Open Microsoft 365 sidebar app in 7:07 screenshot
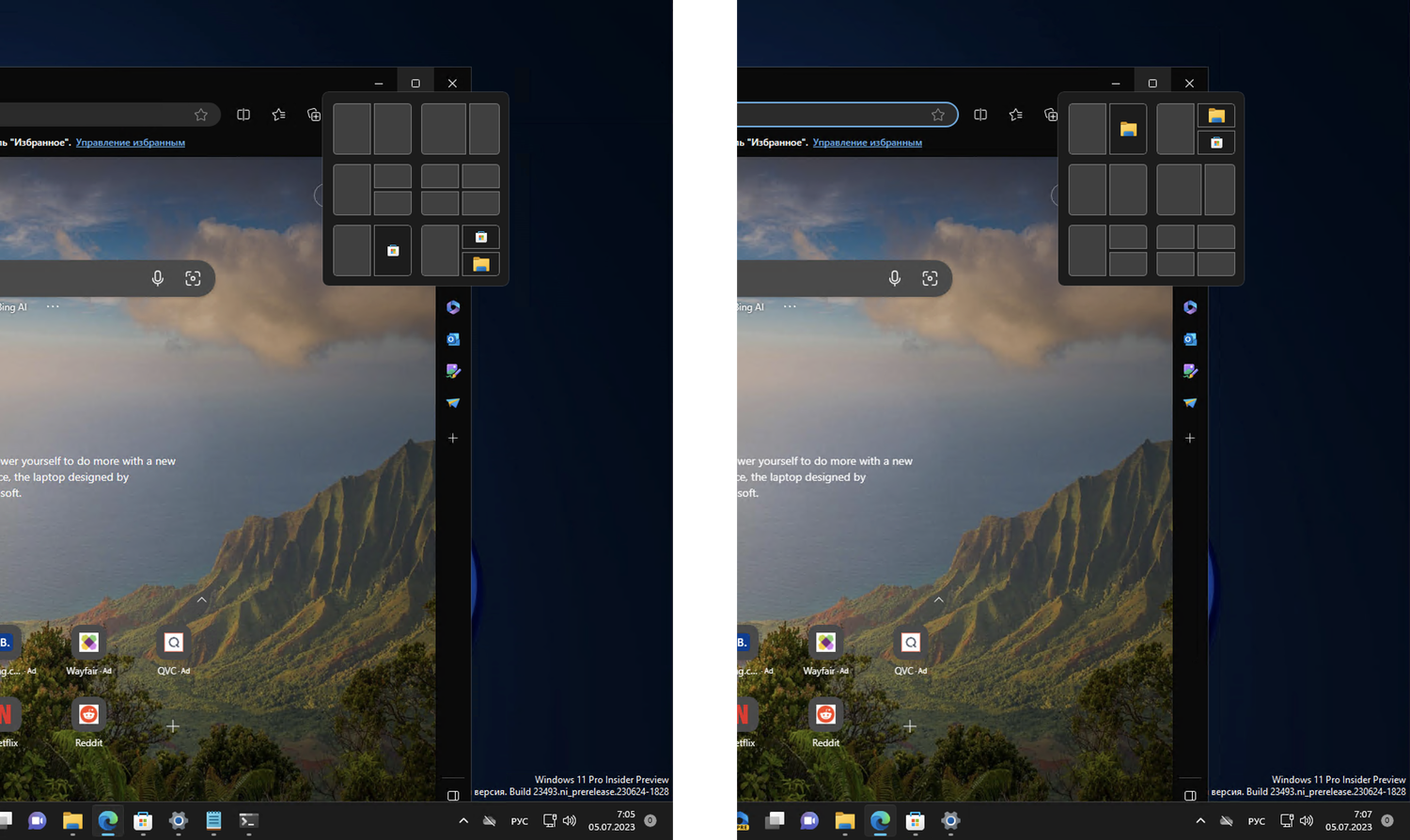Image resolution: width=1410 pixels, height=840 pixels. pyautogui.click(x=1190, y=307)
